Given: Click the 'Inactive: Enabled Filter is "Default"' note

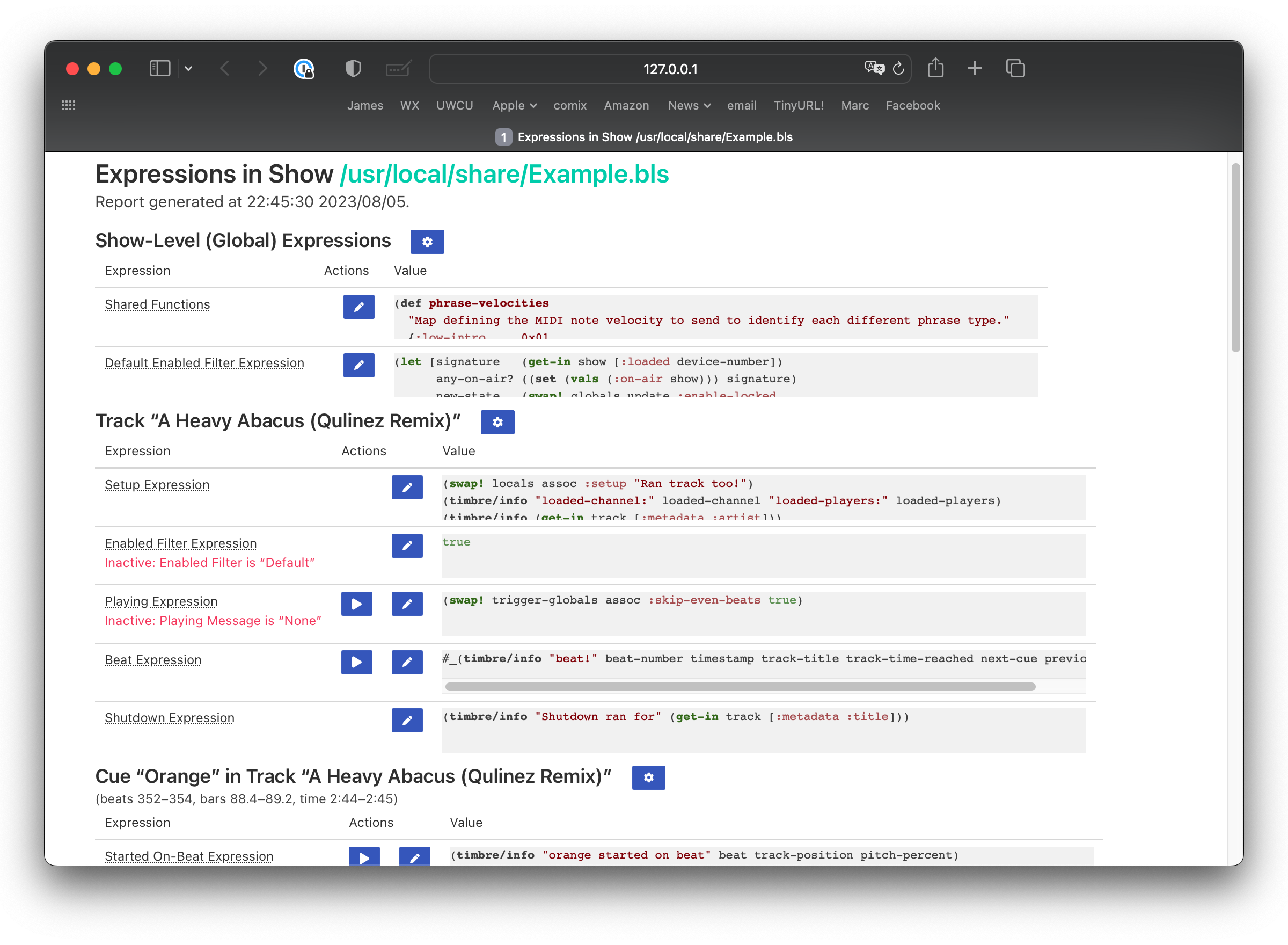Looking at the screenshot, I should [x=209, y=562].
